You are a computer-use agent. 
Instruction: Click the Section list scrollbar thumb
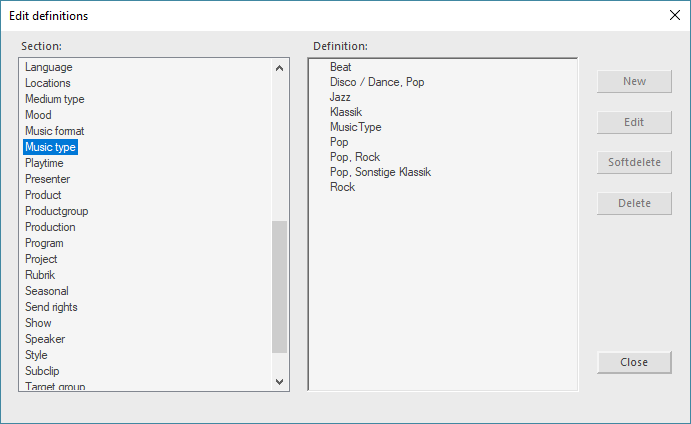click(x=279, y=286)
